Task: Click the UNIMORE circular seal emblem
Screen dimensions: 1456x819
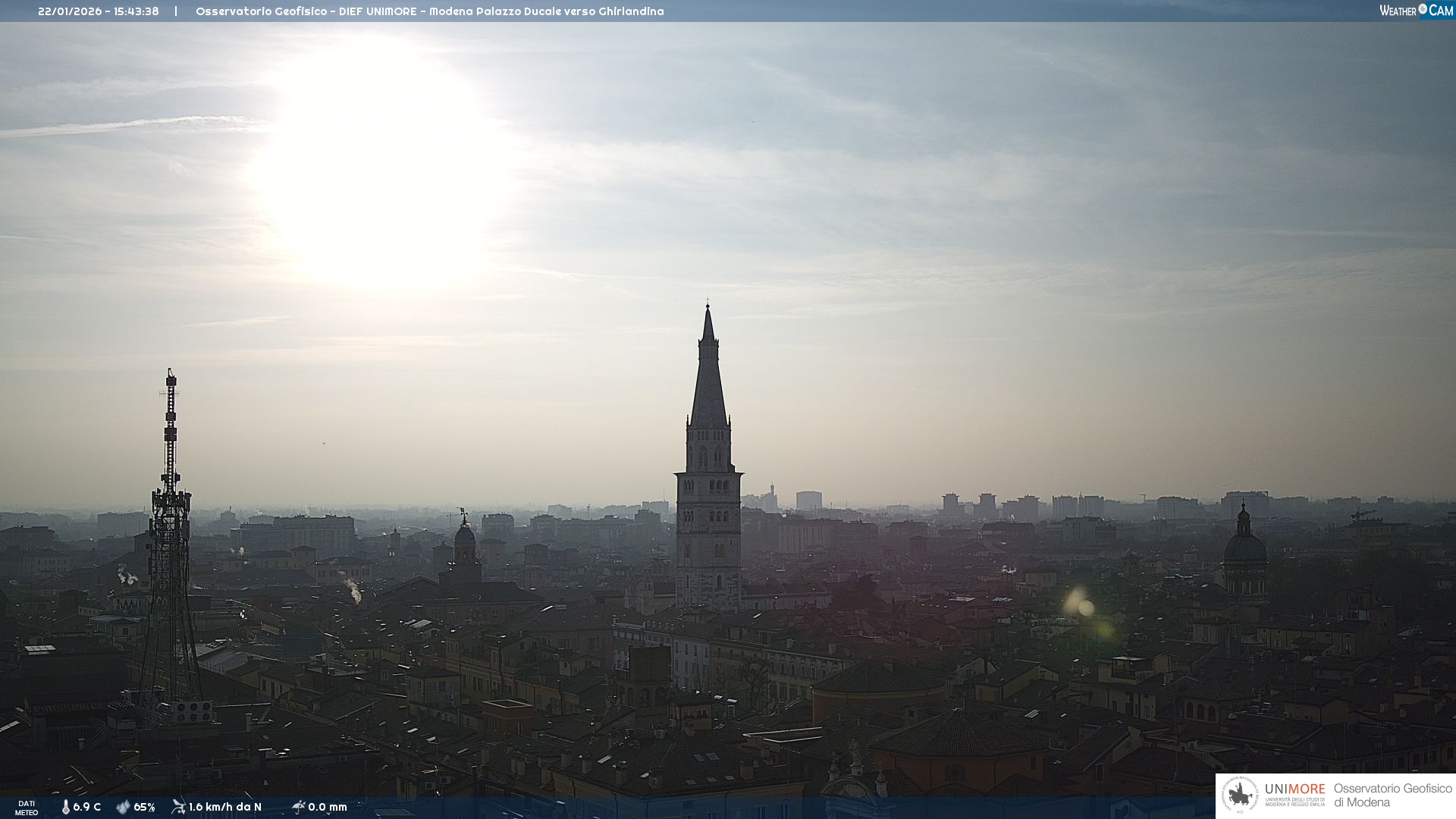Action: pos(1240,795)
